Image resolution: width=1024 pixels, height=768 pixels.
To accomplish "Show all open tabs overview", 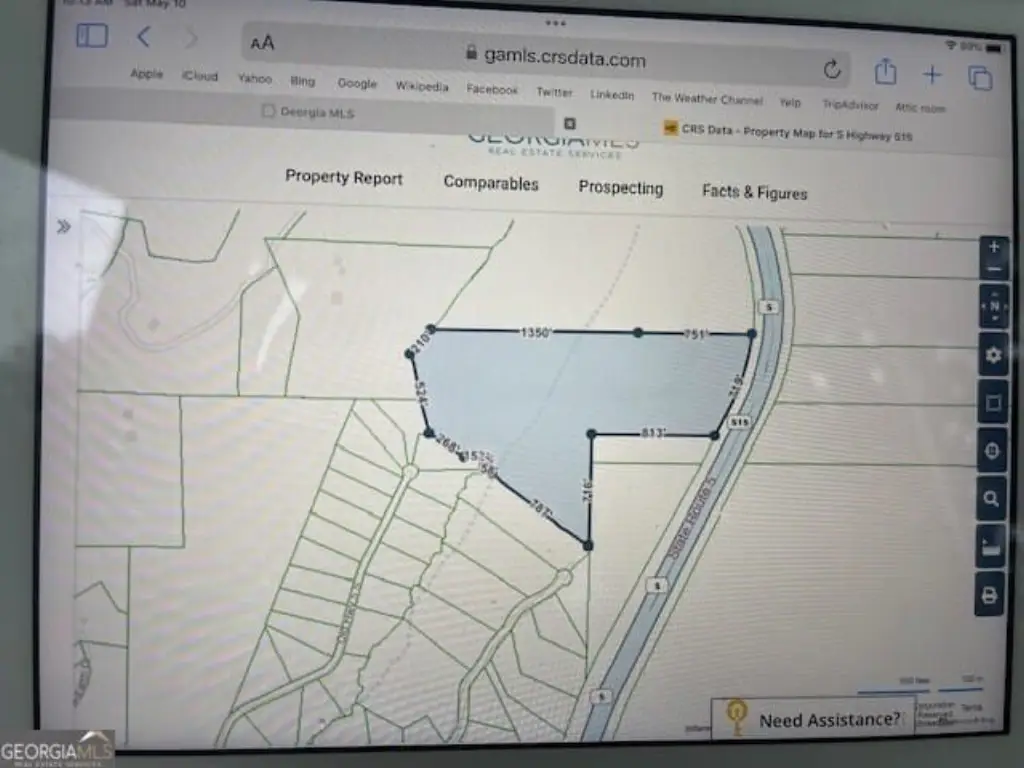I will (x=979, y=77).
